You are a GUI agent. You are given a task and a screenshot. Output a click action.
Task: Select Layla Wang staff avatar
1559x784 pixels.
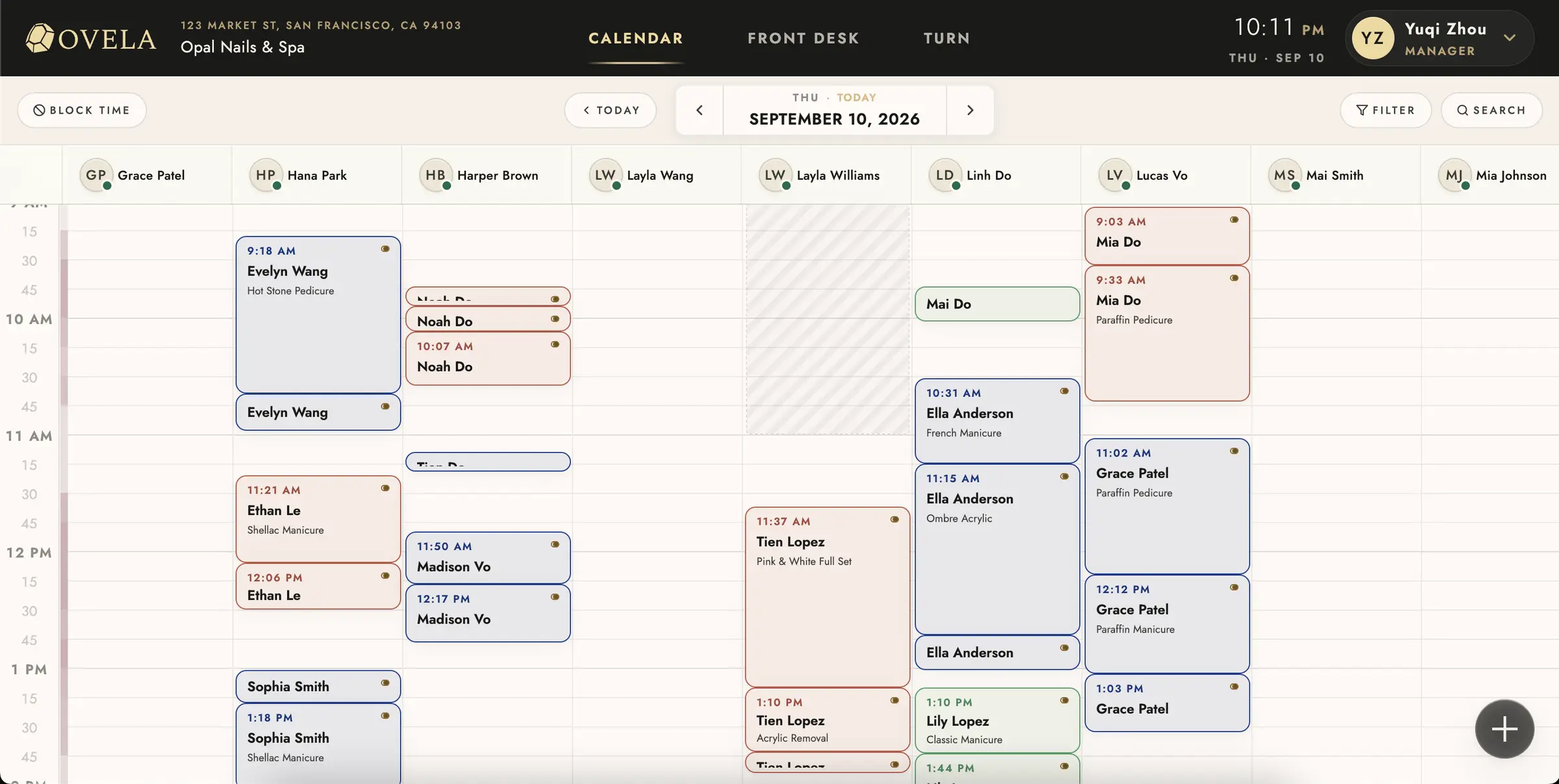click(x=605, y=175)
